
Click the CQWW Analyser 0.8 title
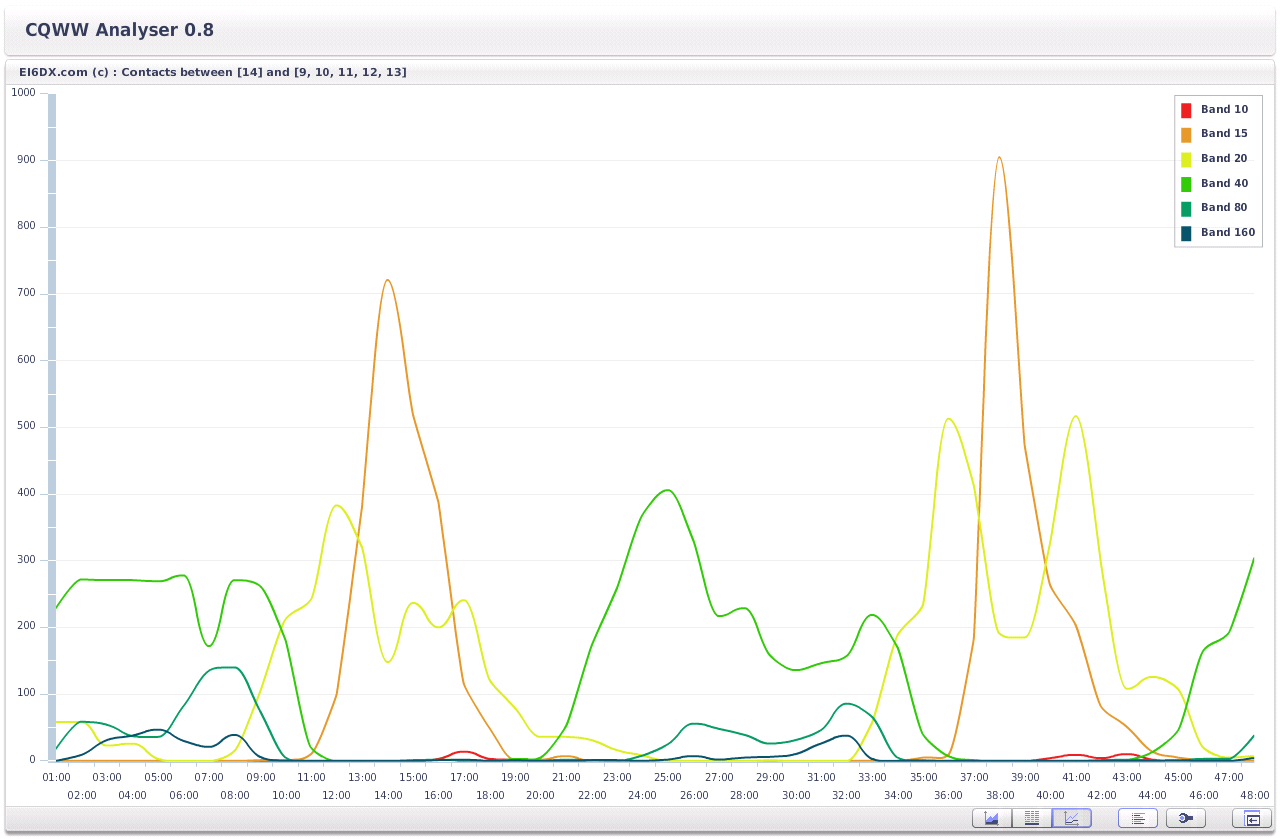coord(119,30)
